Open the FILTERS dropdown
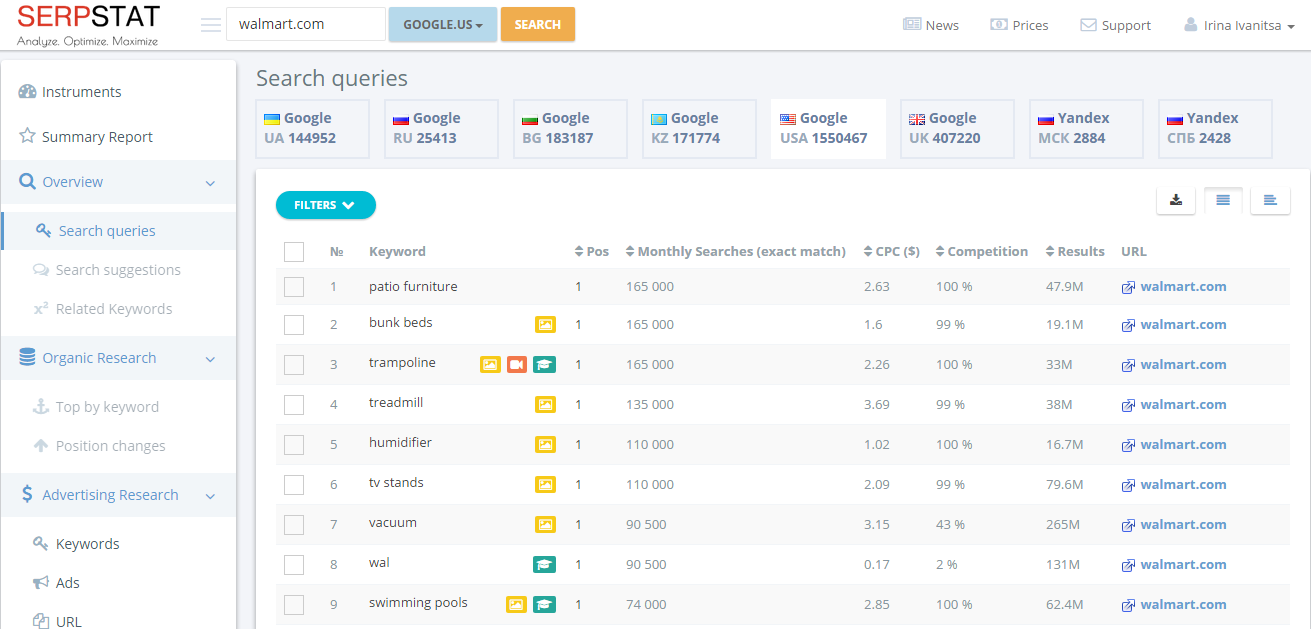1311x629 pixels. pos(325,205)
